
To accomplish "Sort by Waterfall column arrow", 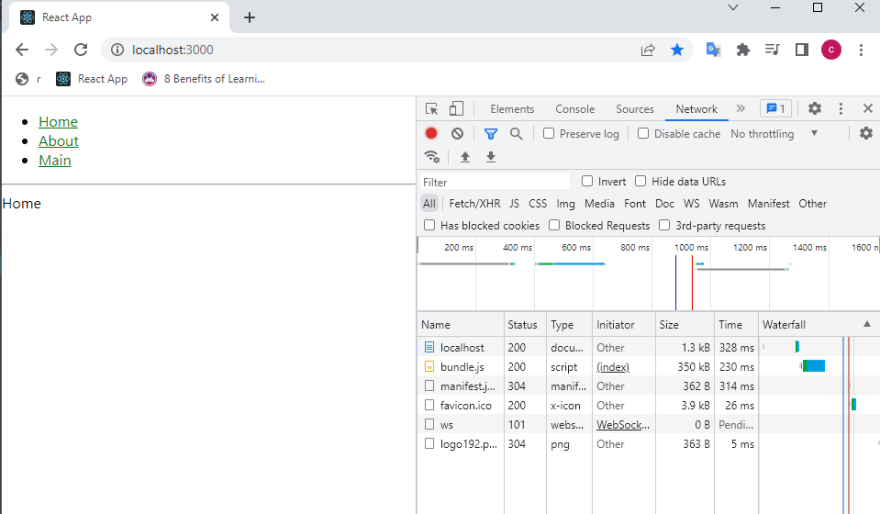I will (x=867, y=324).
